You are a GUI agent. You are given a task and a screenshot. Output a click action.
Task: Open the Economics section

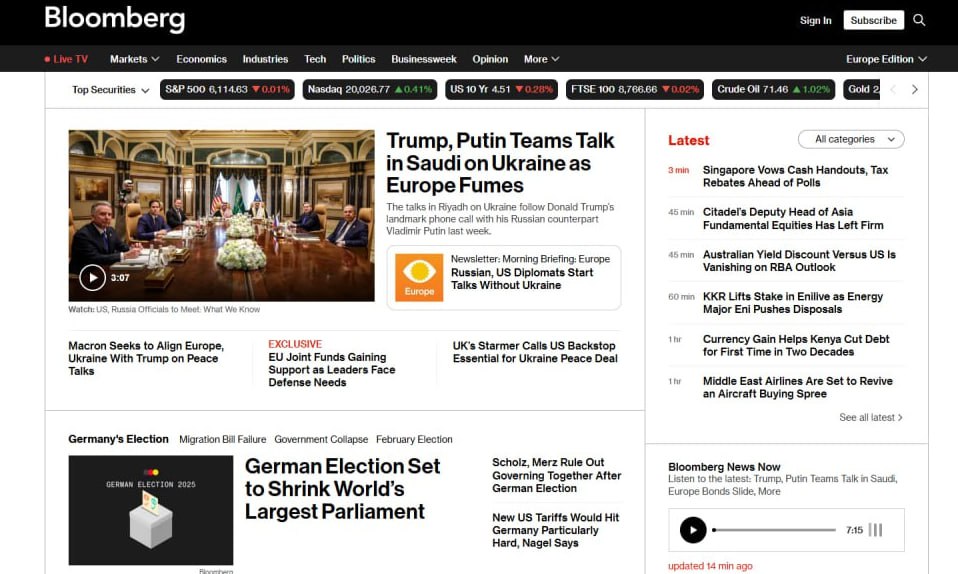(x=202, y=59)
